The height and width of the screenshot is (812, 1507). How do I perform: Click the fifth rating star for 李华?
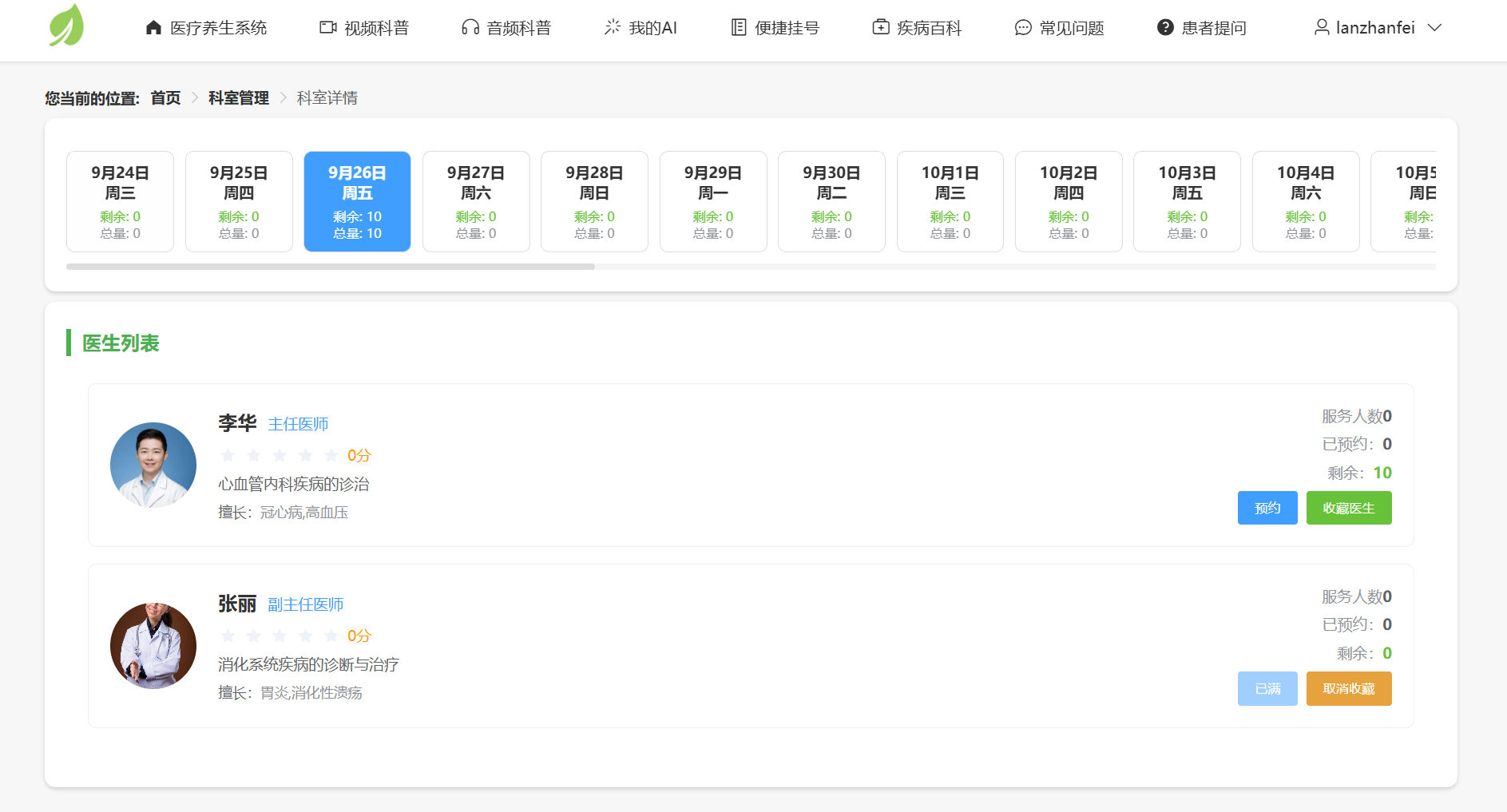(x=331, y=455)
